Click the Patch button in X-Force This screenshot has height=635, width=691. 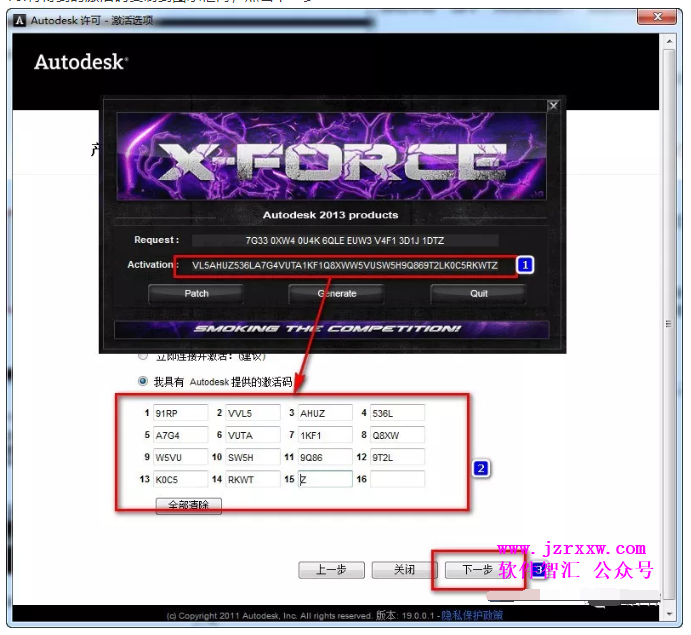pos(196,293)
